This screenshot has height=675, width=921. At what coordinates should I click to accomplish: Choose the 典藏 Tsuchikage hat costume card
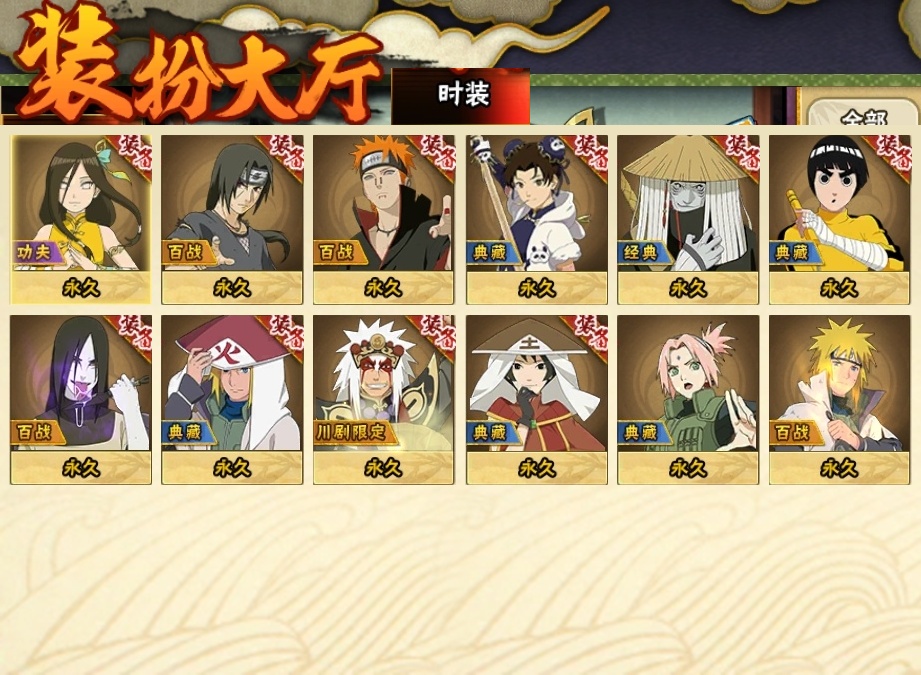pyautogui.click(x=537, y=399)
